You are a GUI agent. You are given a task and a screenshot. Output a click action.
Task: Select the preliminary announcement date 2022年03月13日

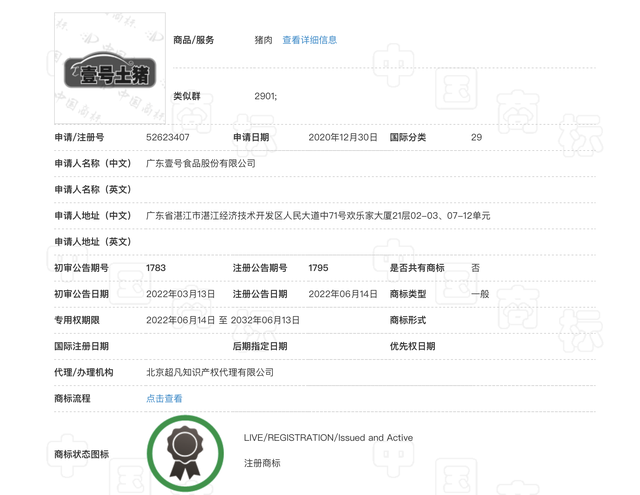(180, 294)
